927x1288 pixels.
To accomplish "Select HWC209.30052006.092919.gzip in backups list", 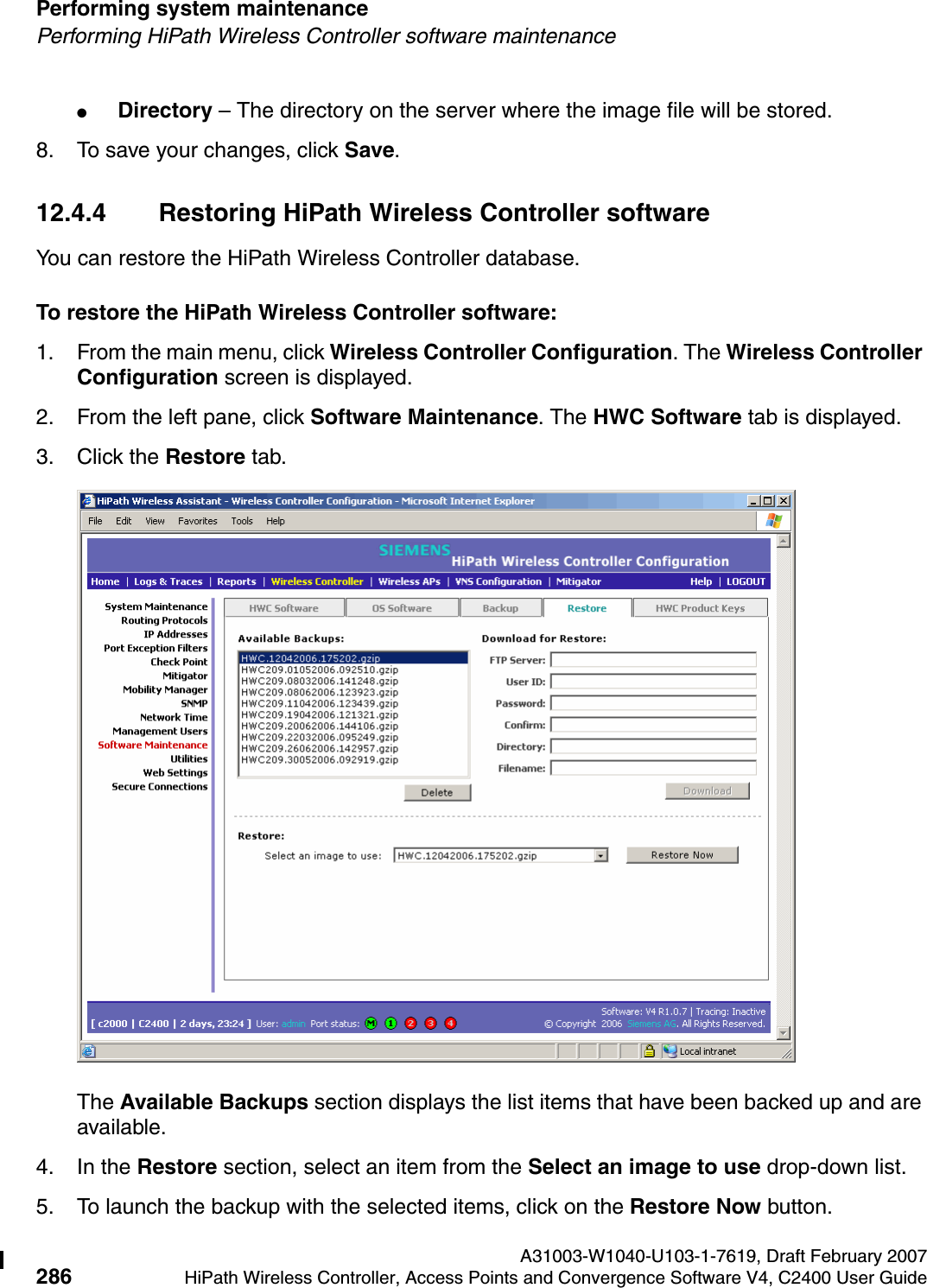I will (320, 760).
